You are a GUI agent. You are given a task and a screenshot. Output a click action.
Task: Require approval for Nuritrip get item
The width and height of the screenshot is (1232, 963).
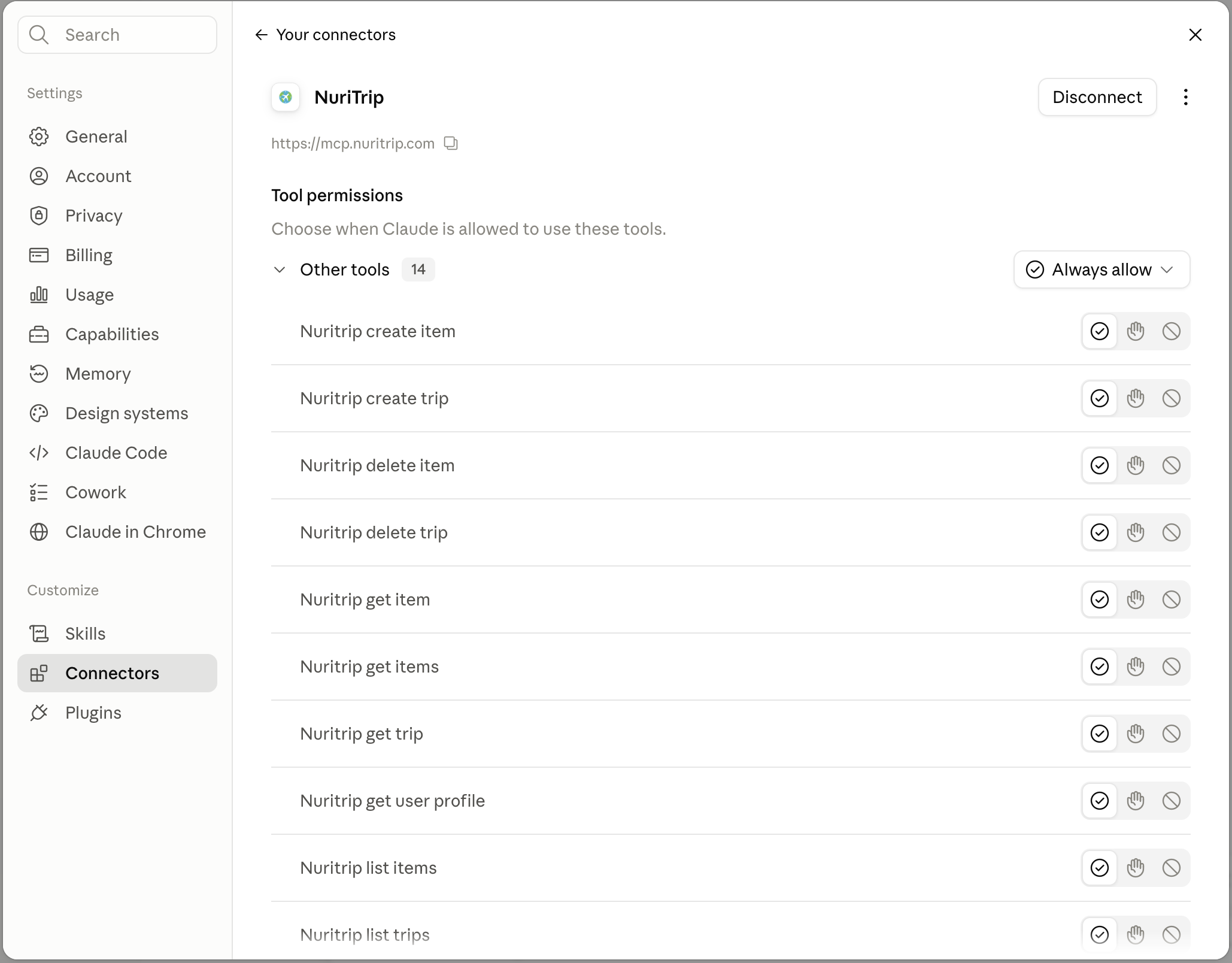click(x=1135, y=599)
